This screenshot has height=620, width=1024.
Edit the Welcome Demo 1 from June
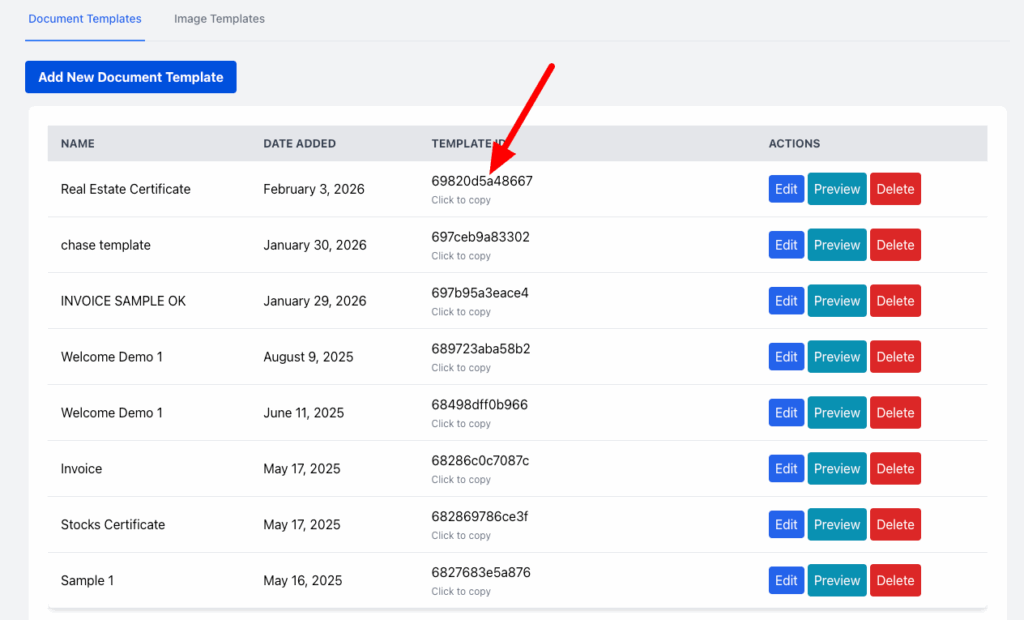point(786,412)
